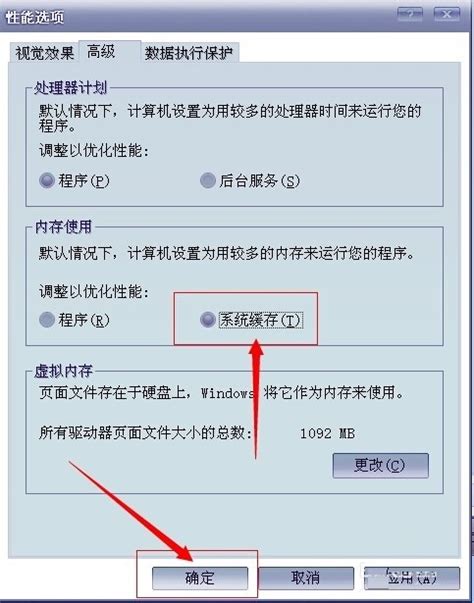This screenshot has width=474, height=603.
Task: Choose the 后台服务(S) radio option
Action: (249, 180)
